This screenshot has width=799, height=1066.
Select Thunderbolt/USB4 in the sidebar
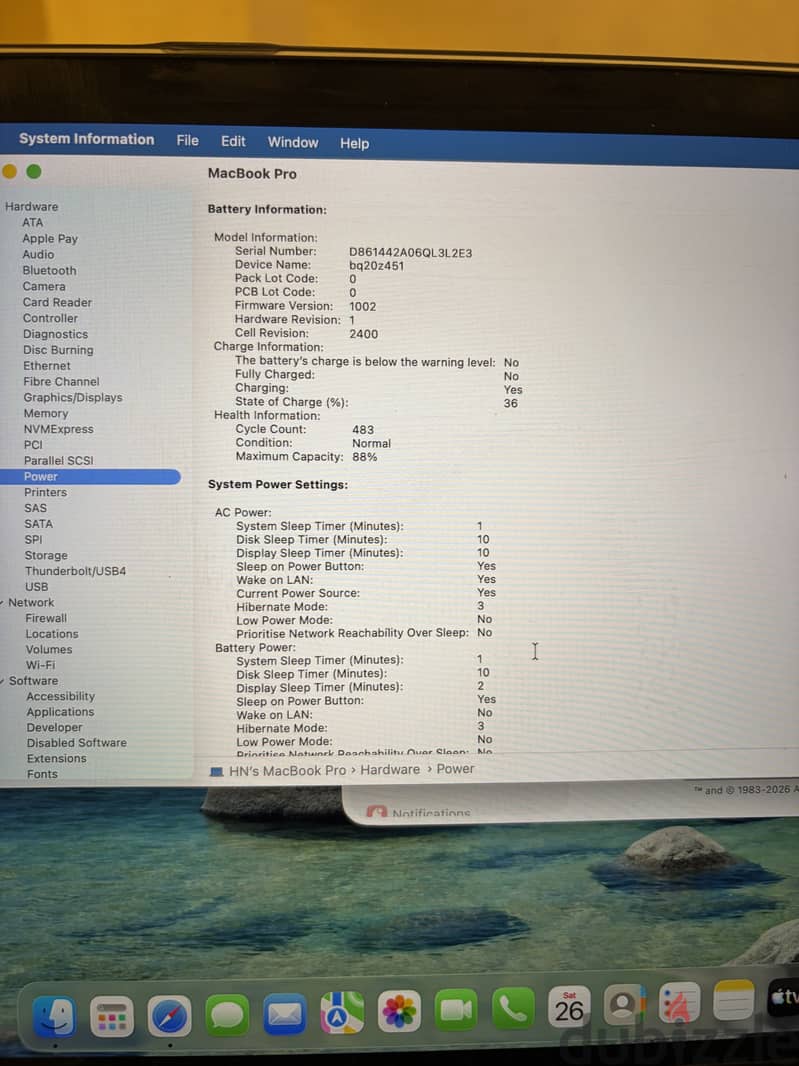tap(75, 571)
